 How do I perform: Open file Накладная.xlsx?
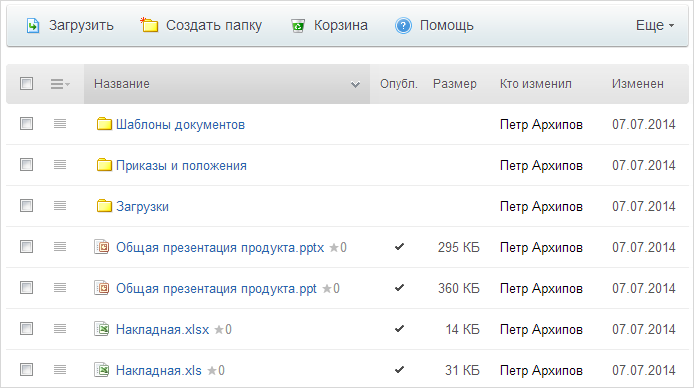pyautogui.click(x=162, y=330)
